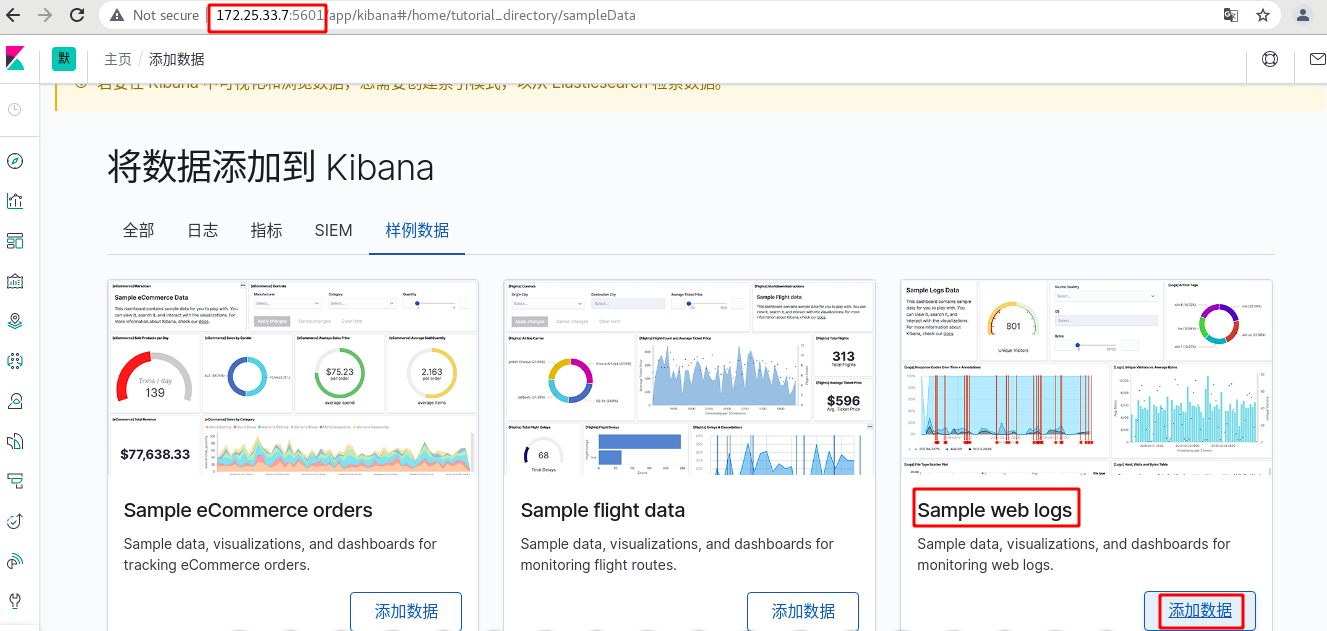Screen dimensions: 1327x631
Task: Open Sample flight data dashboard thumbnail
Action: click(690, 376)
